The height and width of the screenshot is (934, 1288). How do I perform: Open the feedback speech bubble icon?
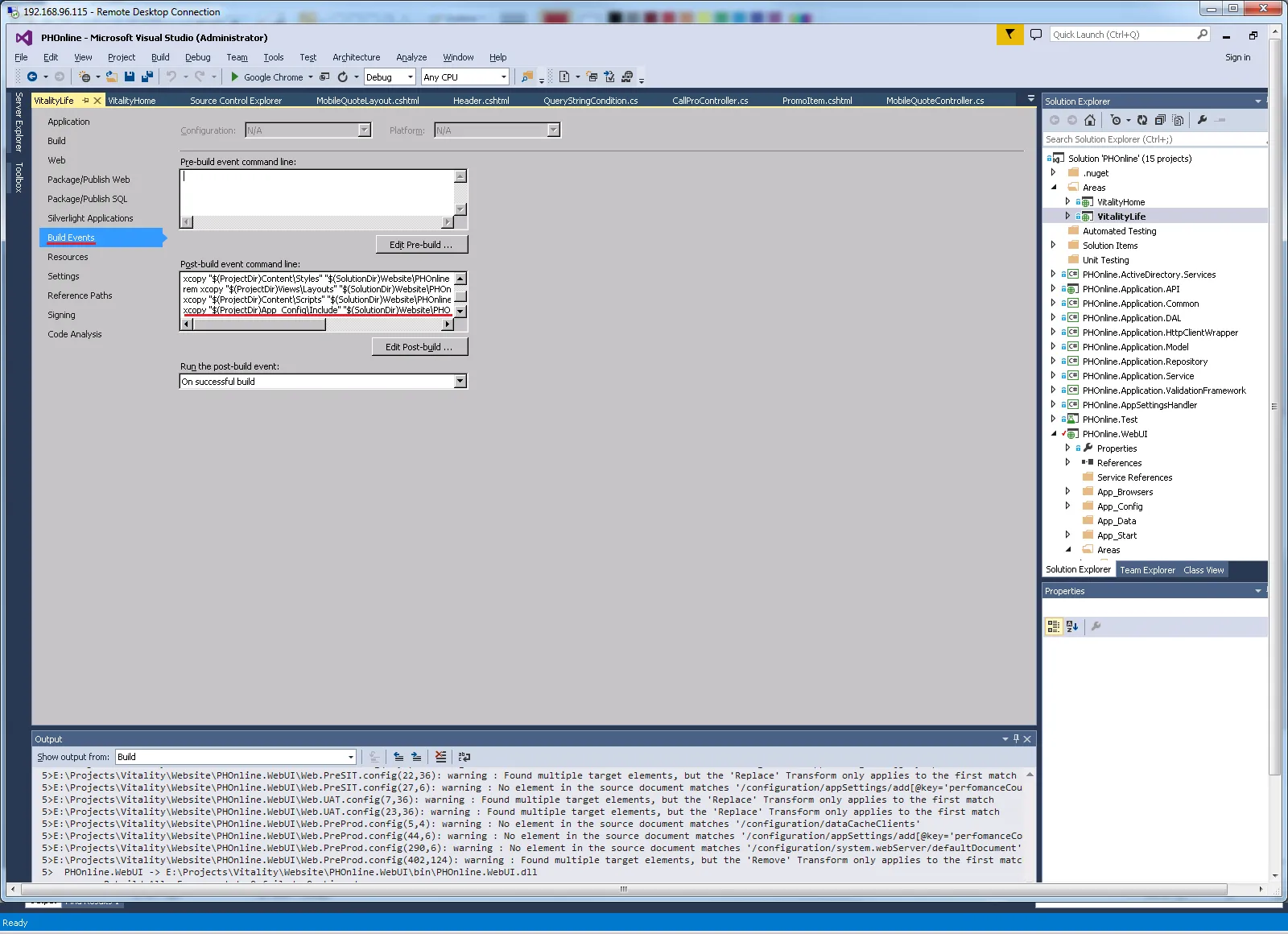point(1036,35)
